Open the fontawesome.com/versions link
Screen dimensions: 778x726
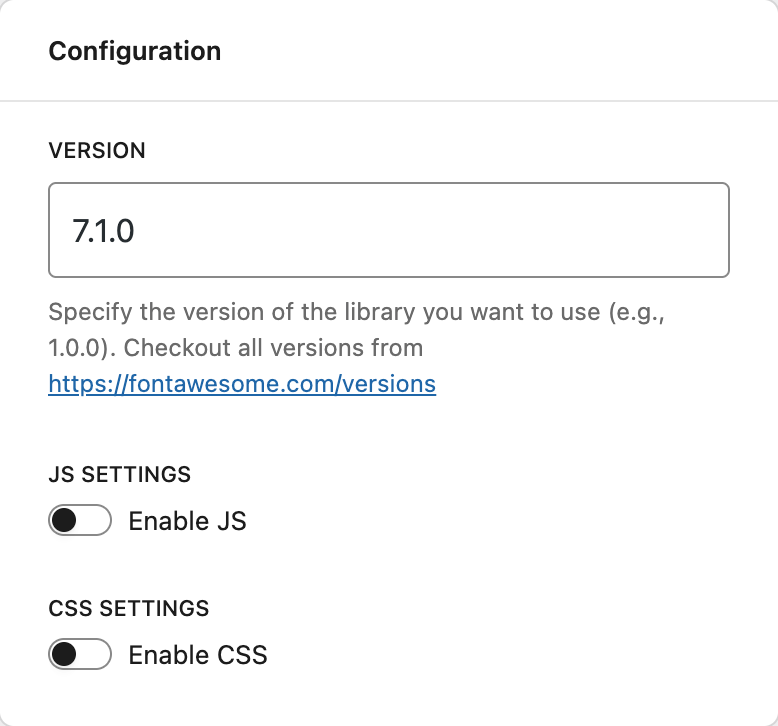pos(242,384)
